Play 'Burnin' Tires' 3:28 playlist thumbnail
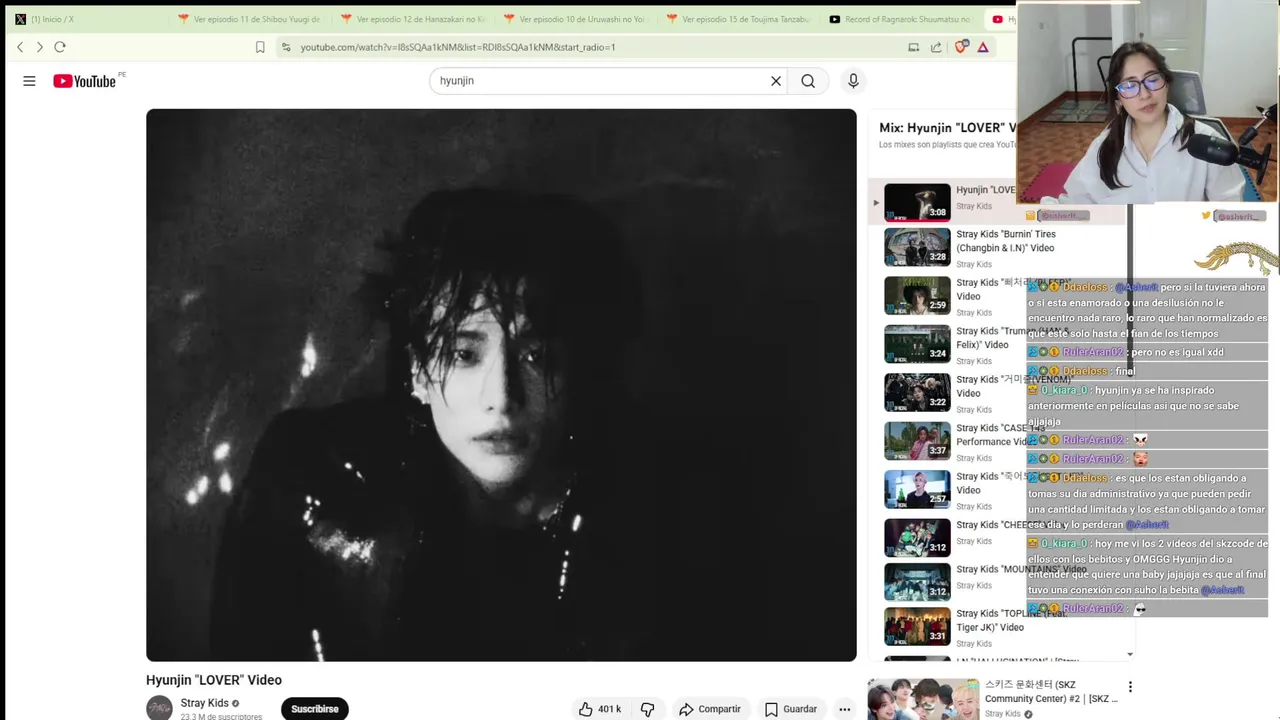 (x=917, y=247)
